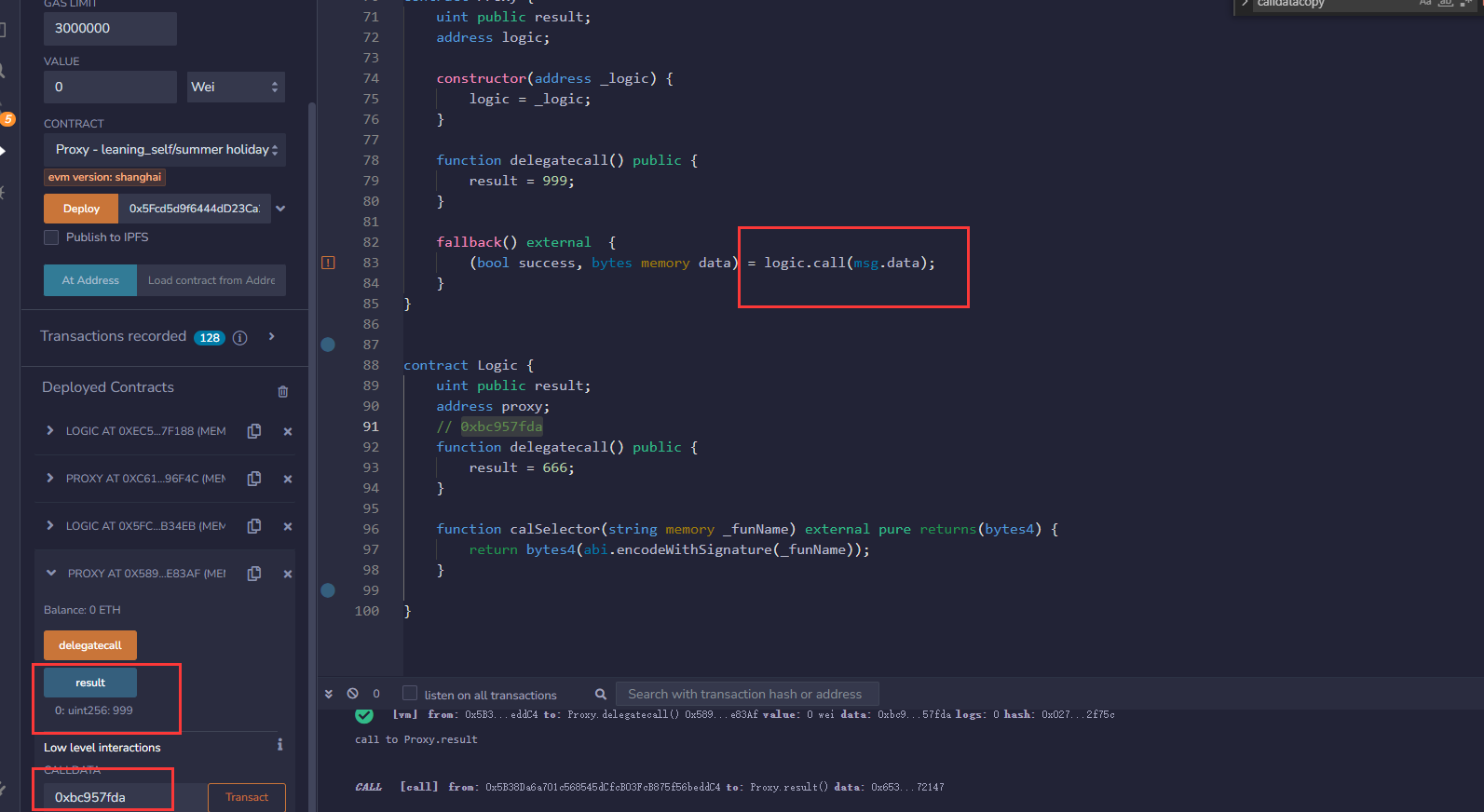
Task: Toggle breakpoint dot at line 87
Action: [328, 345]
